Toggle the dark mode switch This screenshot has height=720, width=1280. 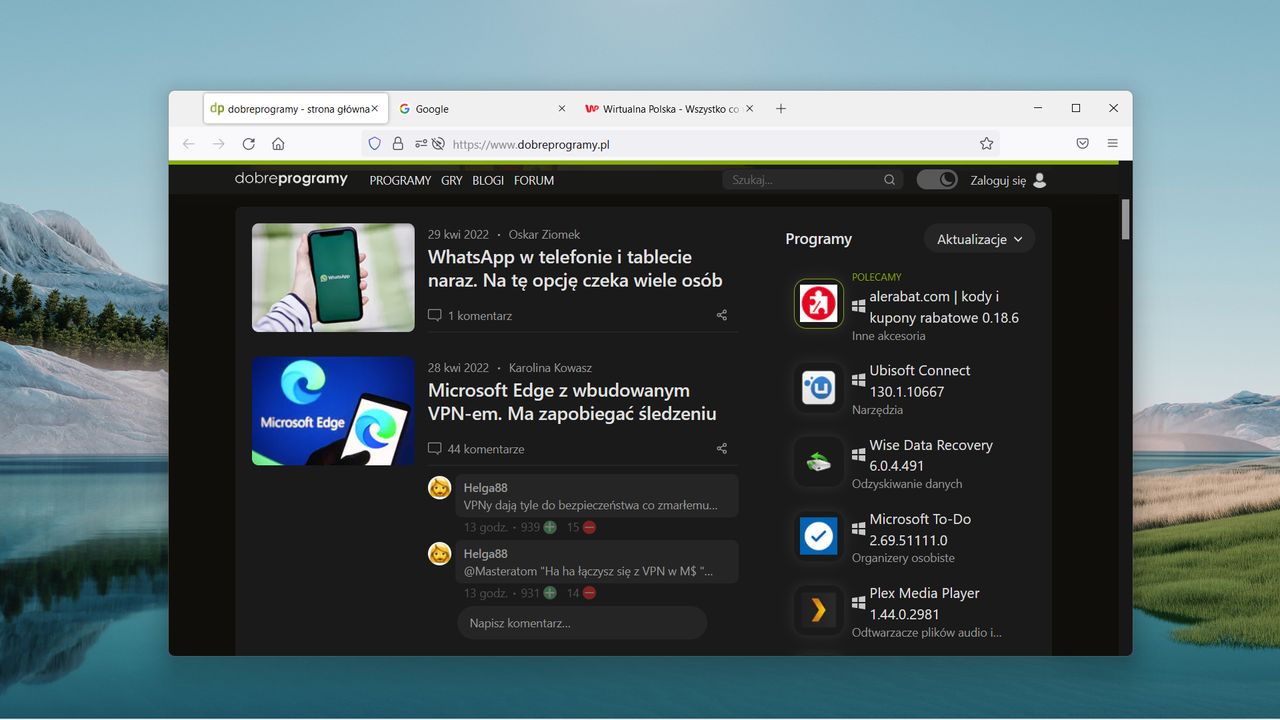(937, 180)
